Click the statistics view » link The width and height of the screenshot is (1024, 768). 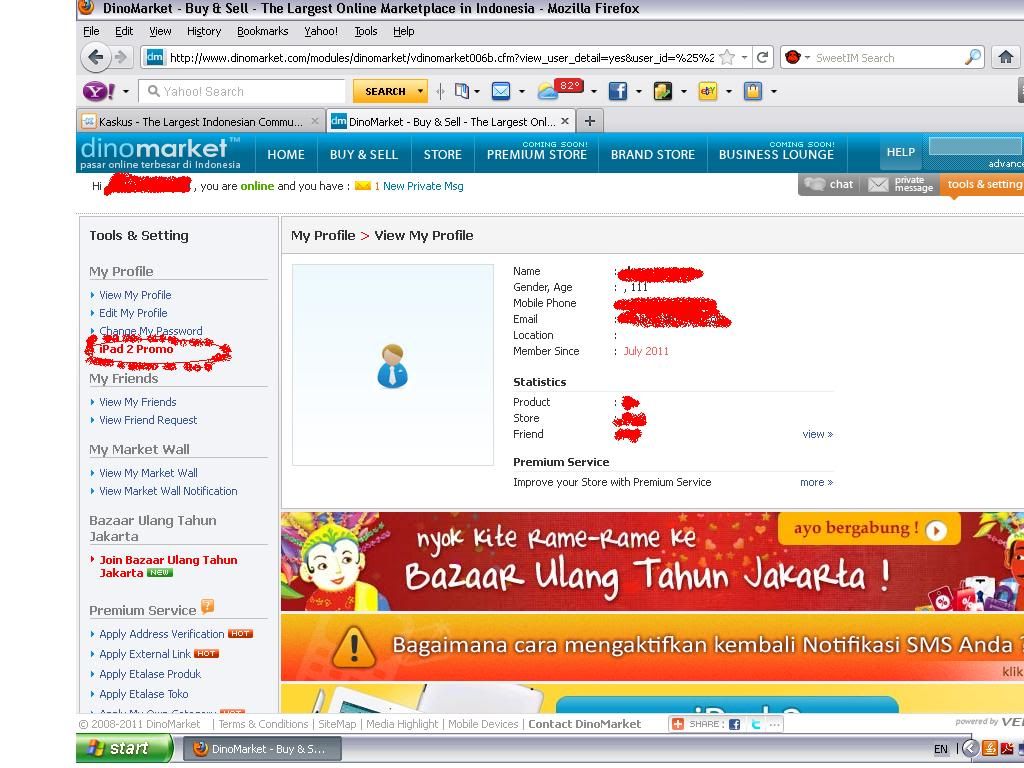coord(818,434)
